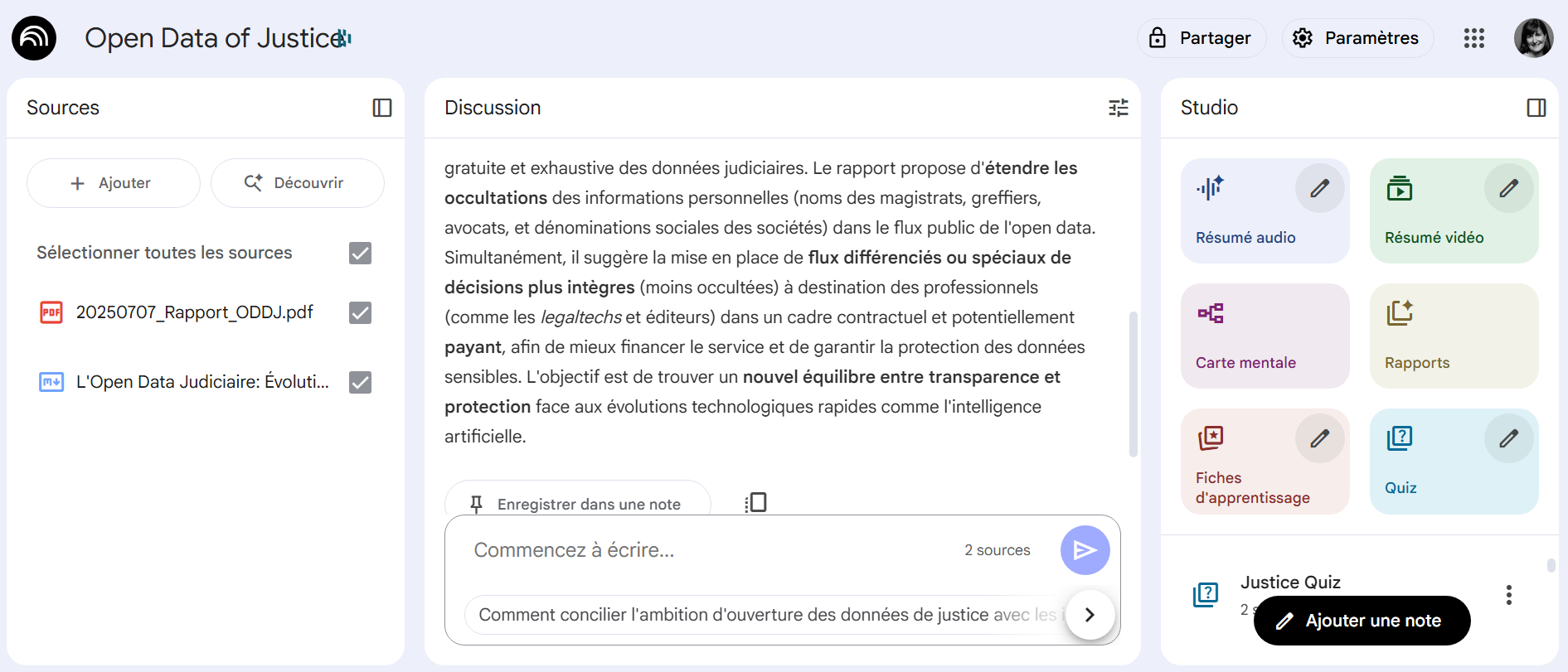Viewport: 1568px width, 672px height.
Task: Uncheck the 20250707_Rapport_ODDJ.pdf source
Action: click(360, 312)
